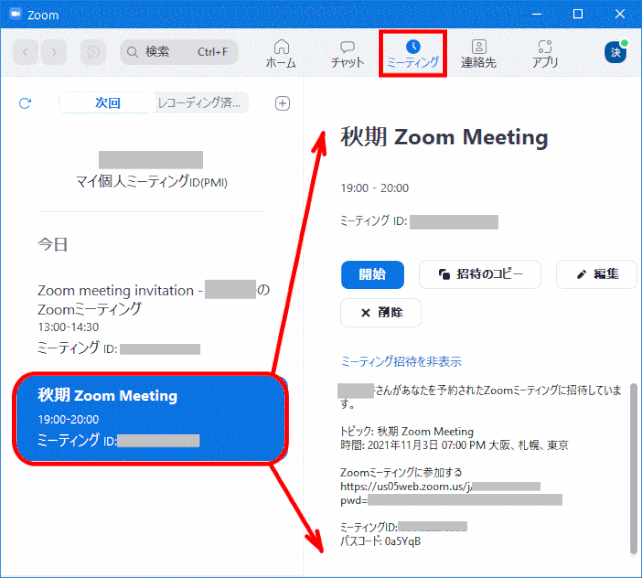Viewport: 642px width, 578px height.
Task: Switch to the チャット tab
Action: (x=347, y=54)
